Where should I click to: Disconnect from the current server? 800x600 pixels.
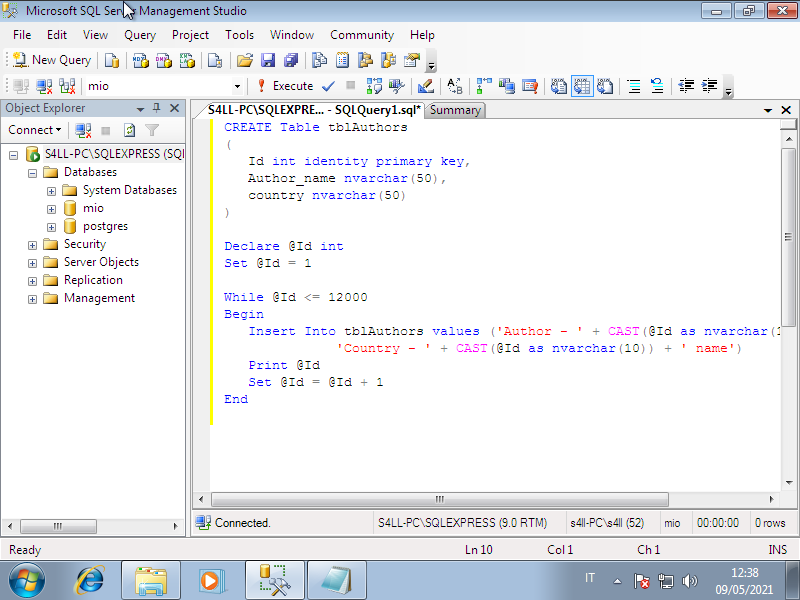(82, 131)
